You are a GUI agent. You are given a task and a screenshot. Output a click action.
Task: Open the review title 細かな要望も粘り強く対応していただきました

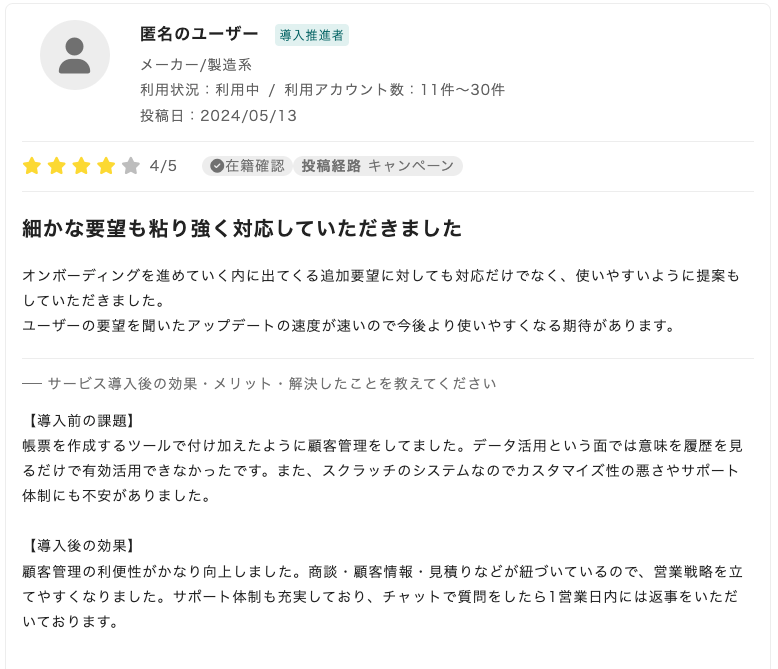pos(242,229)
